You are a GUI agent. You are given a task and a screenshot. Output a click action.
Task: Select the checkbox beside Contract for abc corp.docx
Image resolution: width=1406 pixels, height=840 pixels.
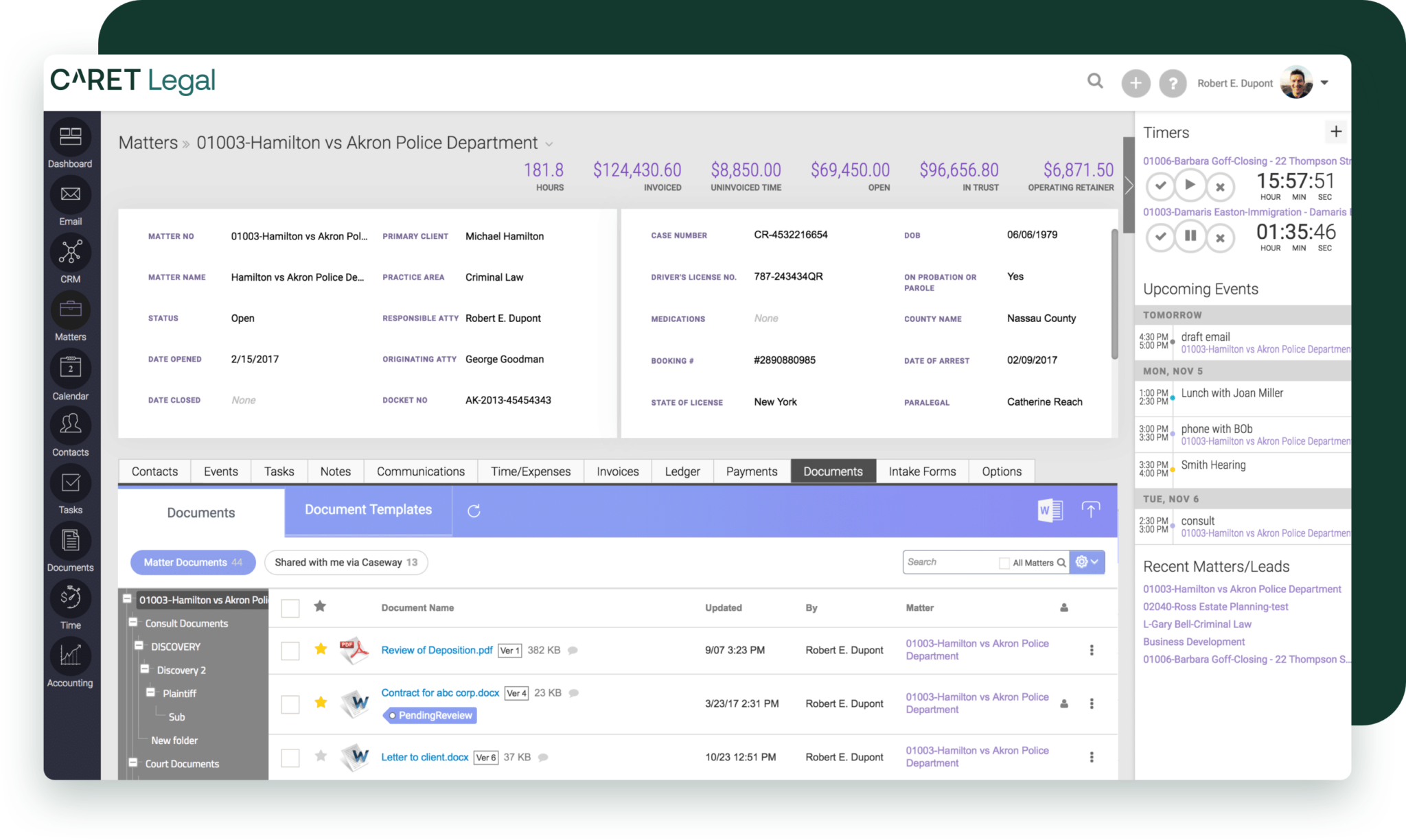[290, 703]
